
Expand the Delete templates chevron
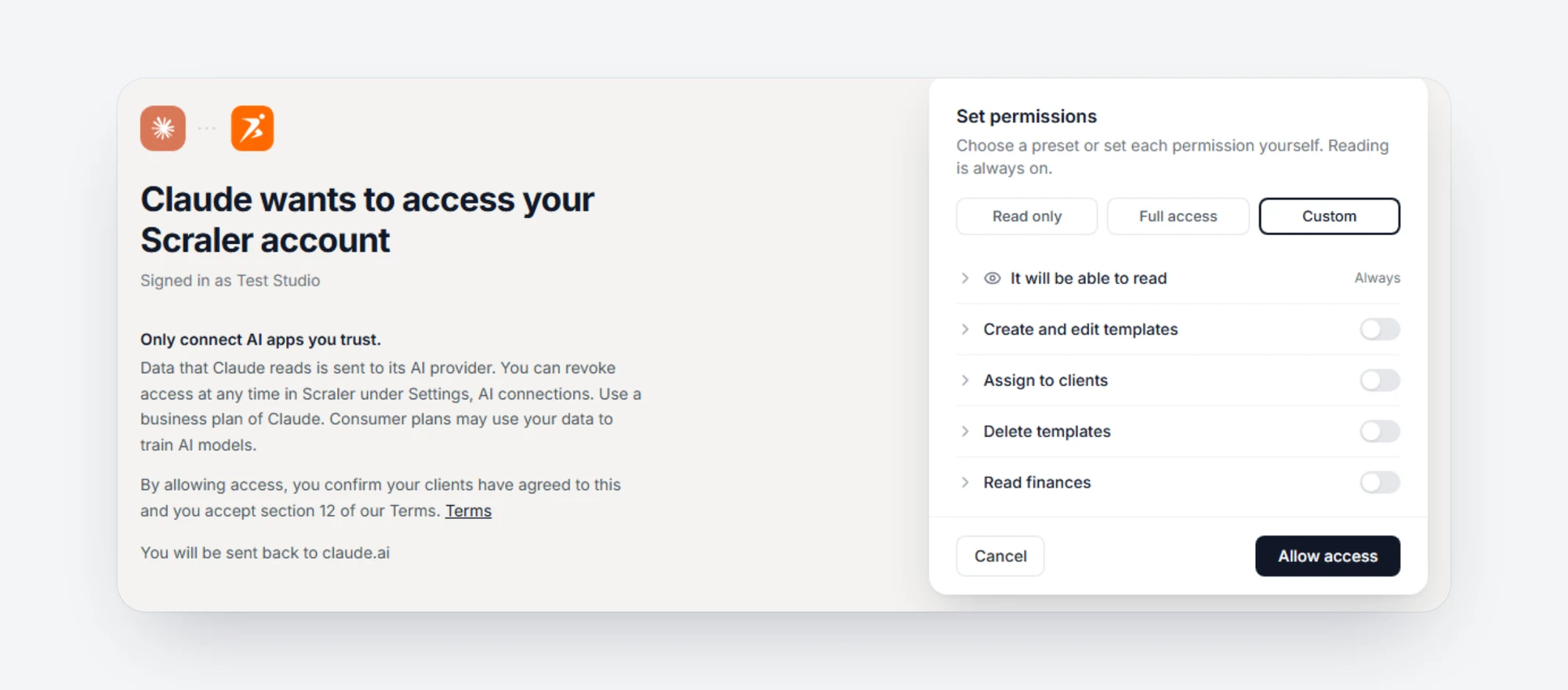(x=965, y=431)
